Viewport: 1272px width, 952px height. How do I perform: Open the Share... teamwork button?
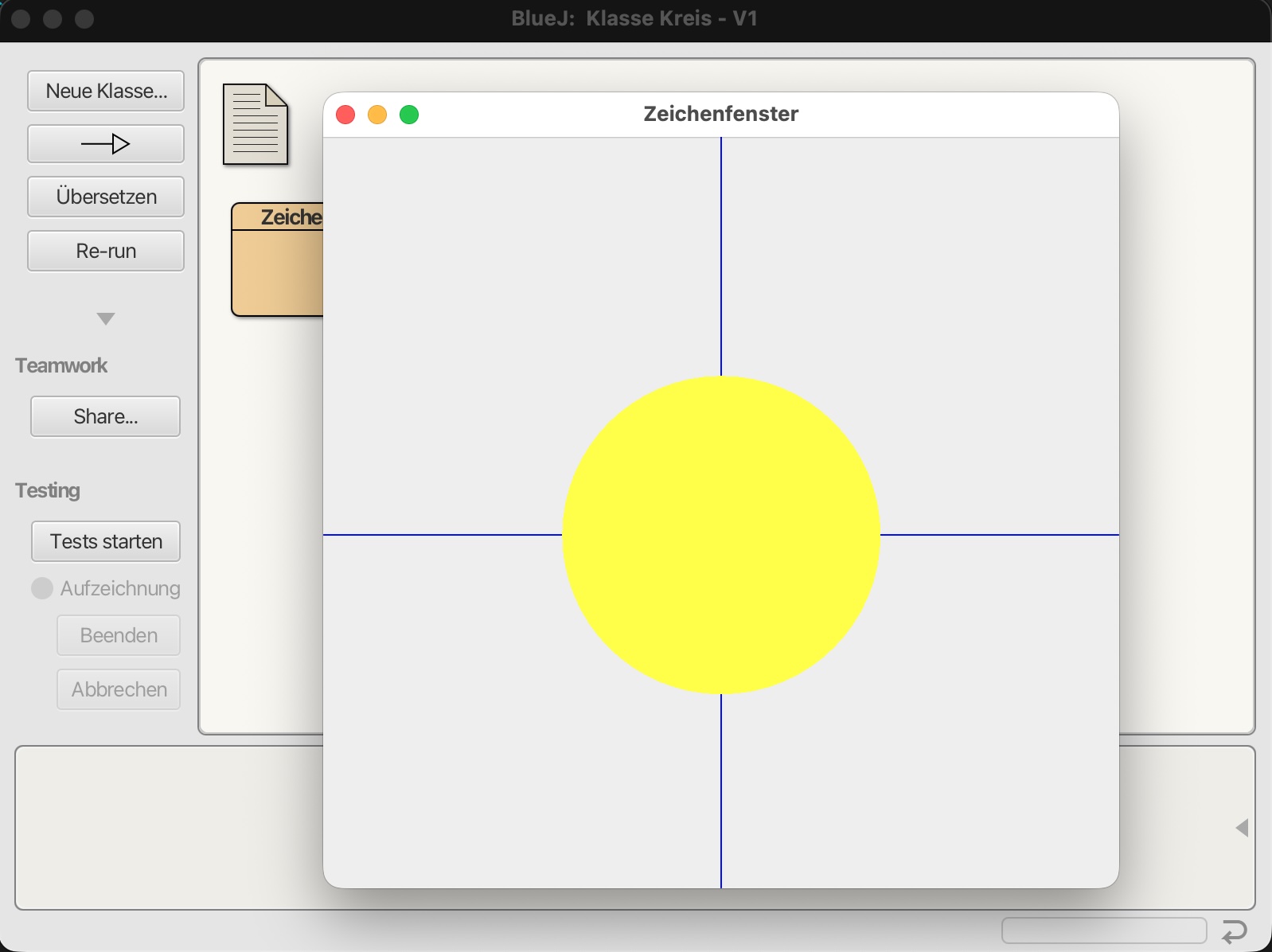[106, 416]
